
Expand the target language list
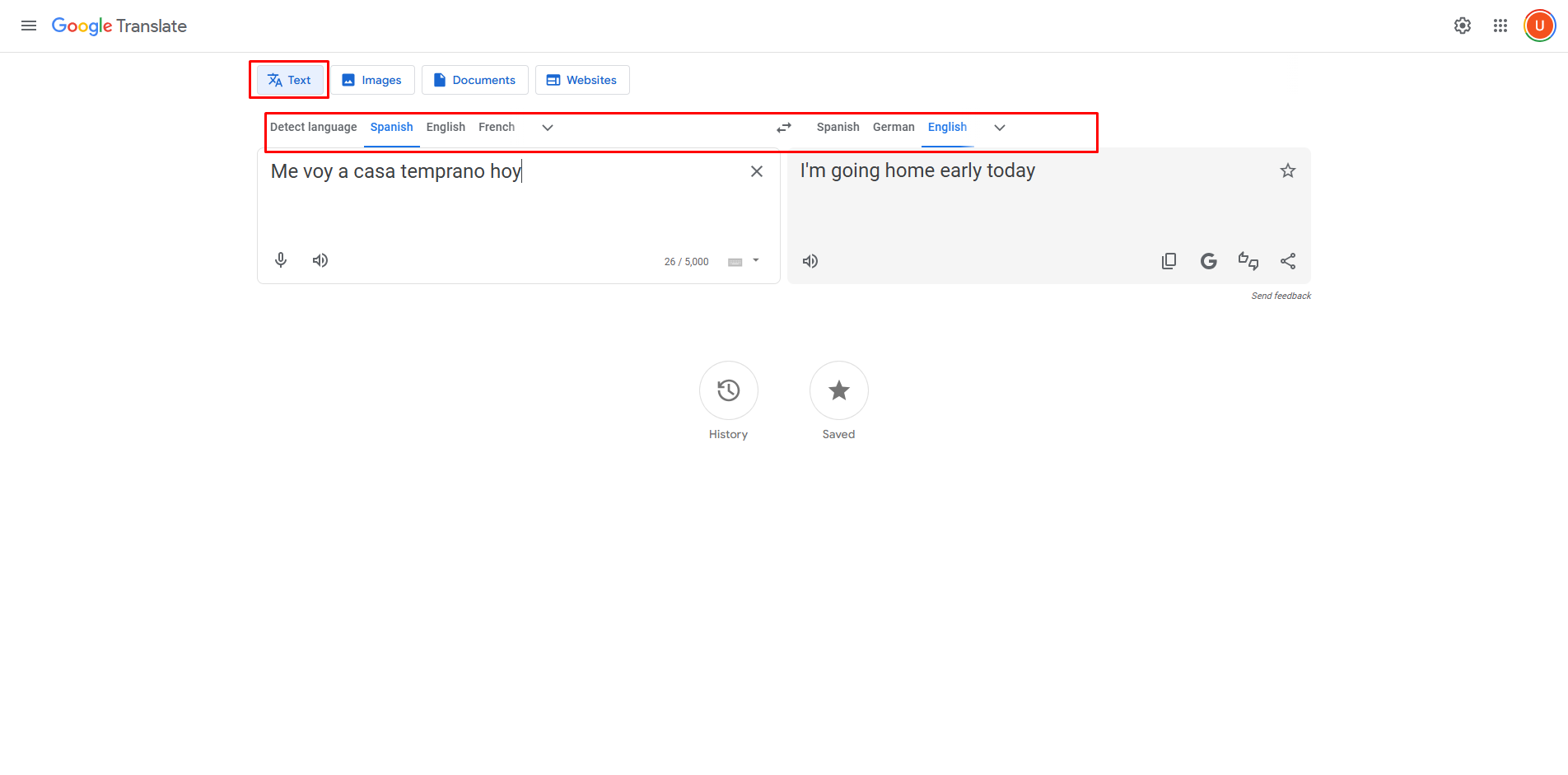[999, 128]
